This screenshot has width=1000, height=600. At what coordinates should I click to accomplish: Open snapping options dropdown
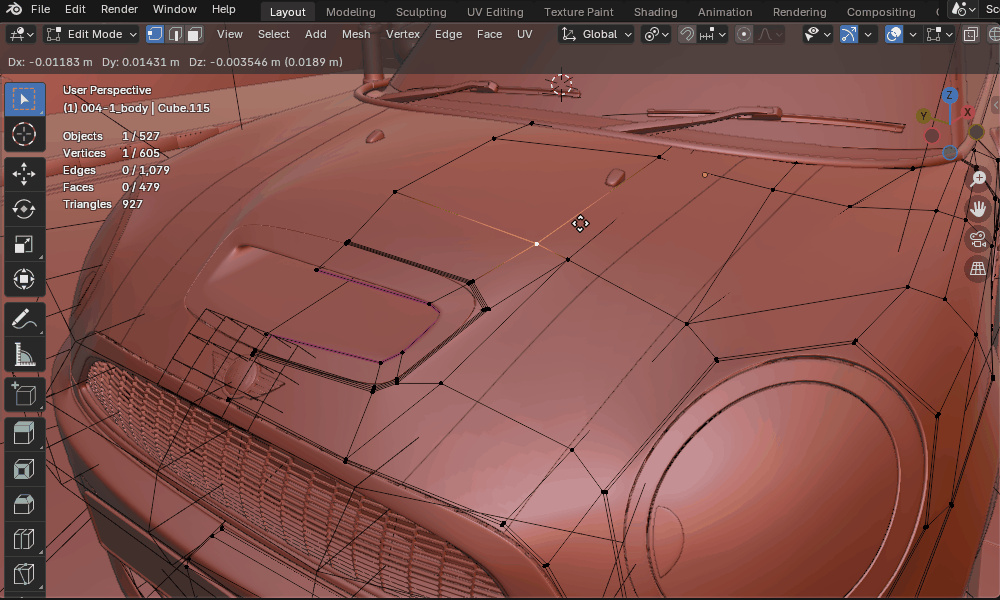[713, 34]
